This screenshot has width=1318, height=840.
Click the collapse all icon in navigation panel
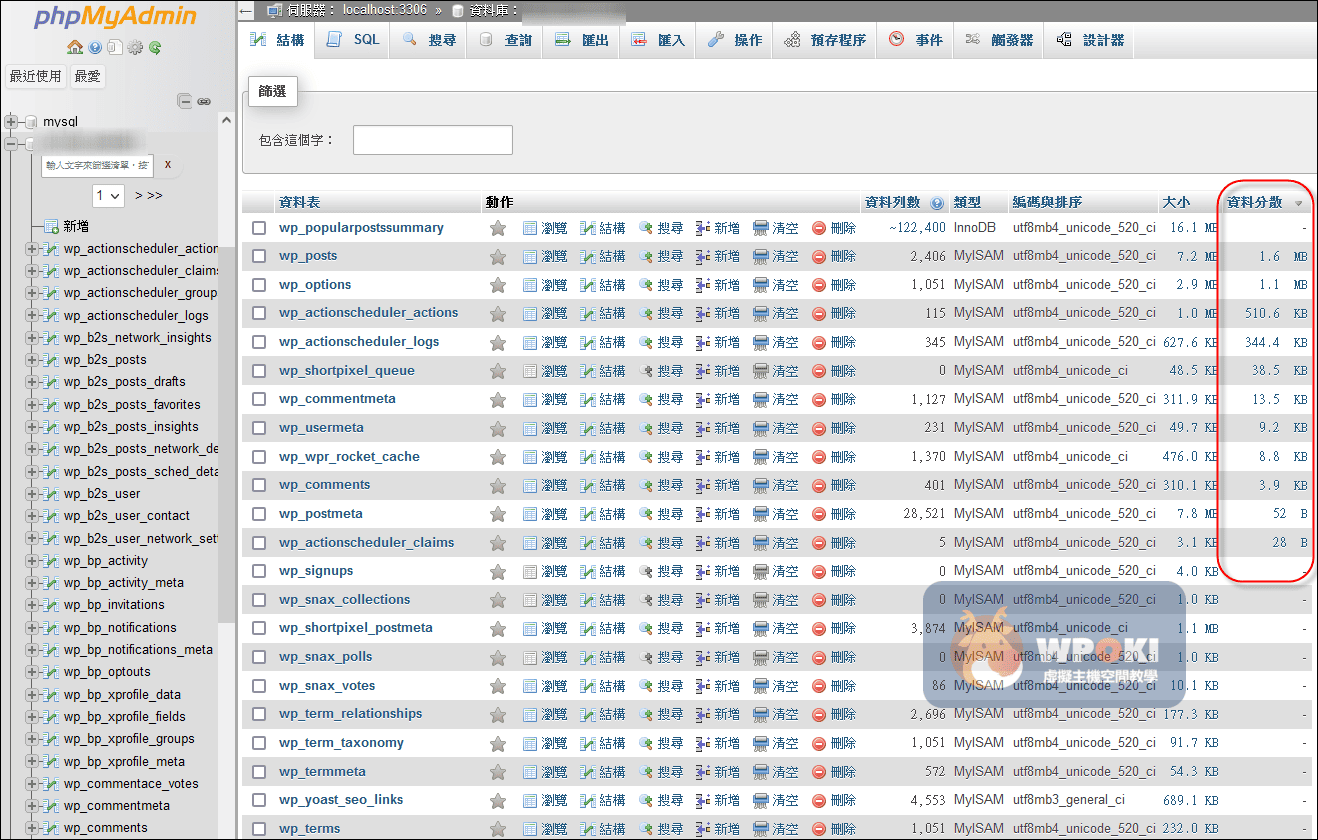click(184, 101)
